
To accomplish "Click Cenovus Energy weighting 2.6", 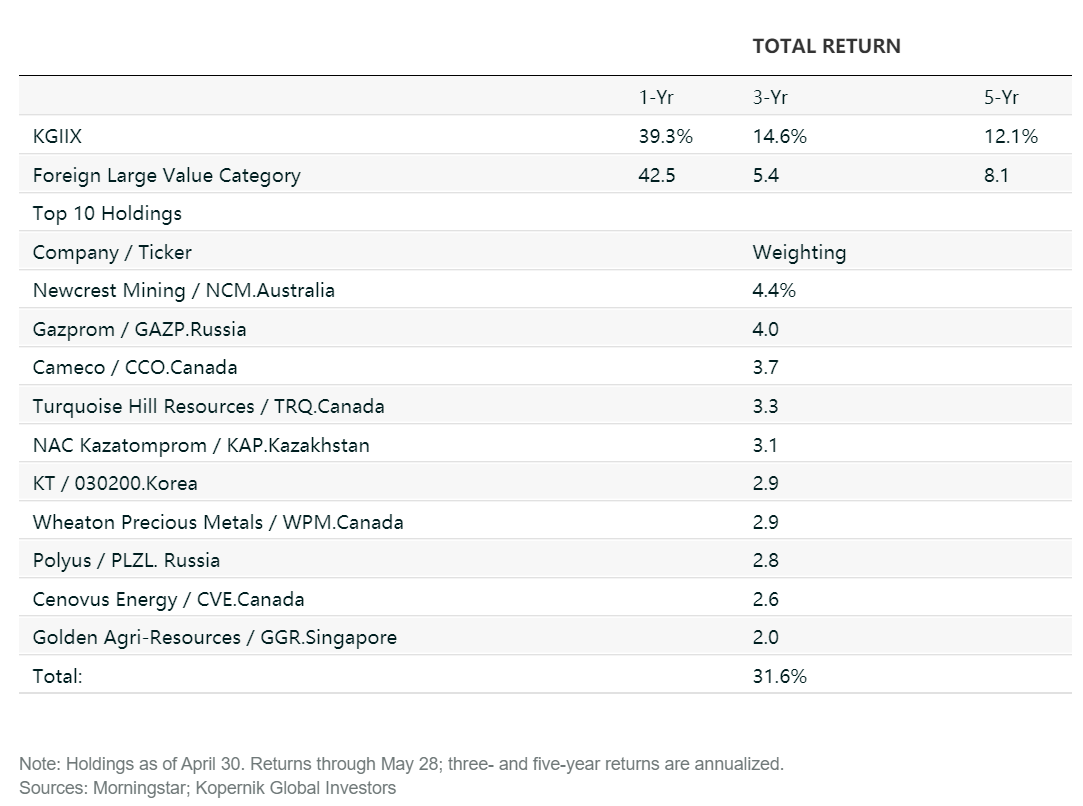I will (x=765, y=599).
